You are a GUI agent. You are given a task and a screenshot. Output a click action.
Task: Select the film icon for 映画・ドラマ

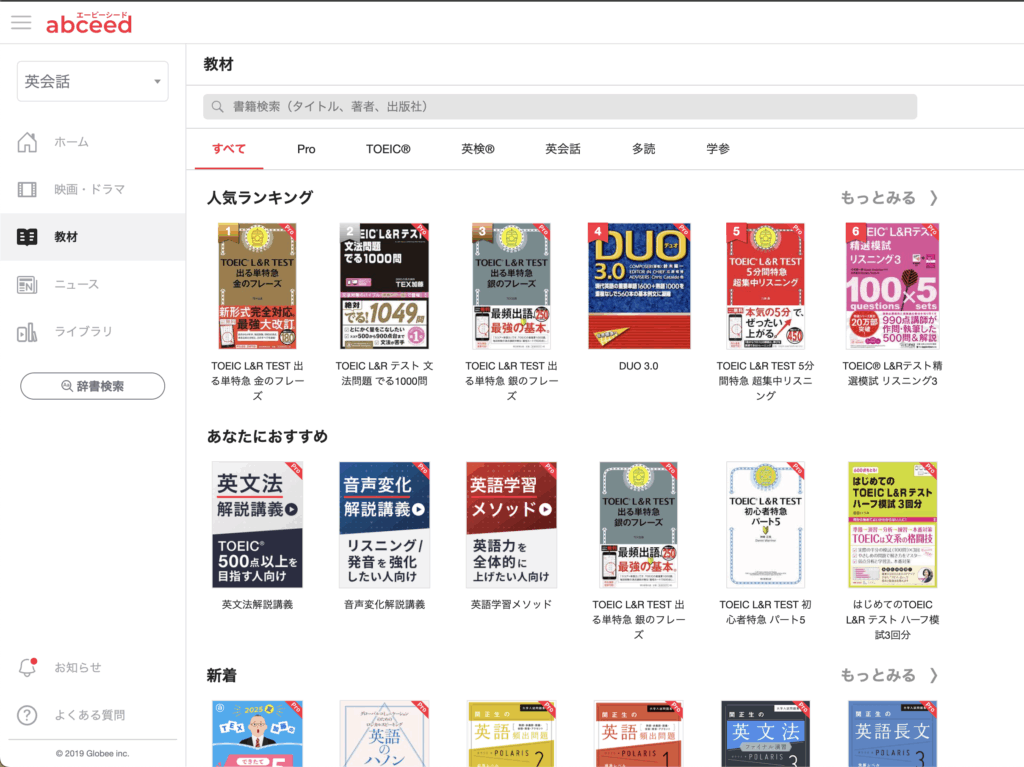tap(27, 189)
